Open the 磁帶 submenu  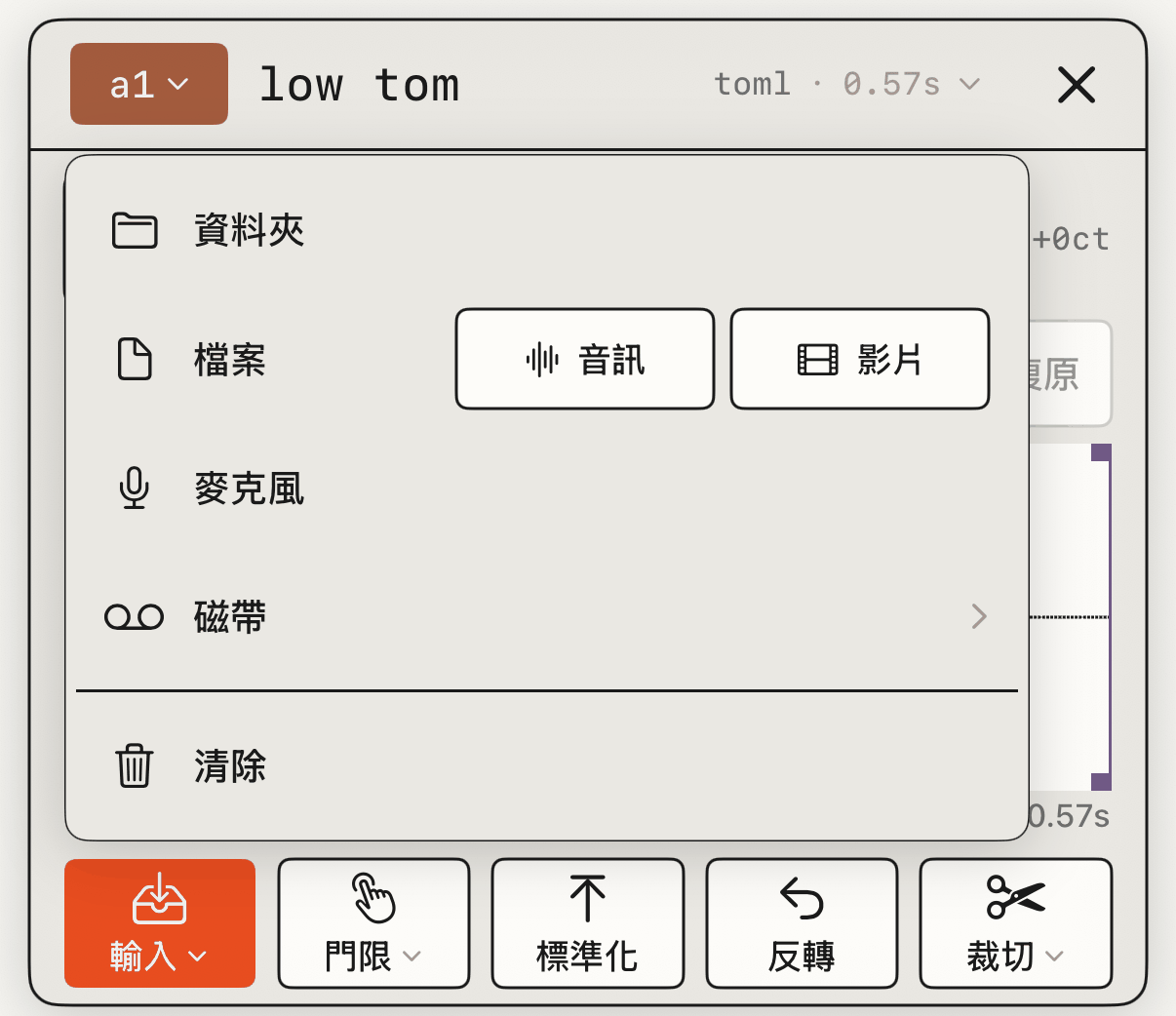(x=547, y=617)
